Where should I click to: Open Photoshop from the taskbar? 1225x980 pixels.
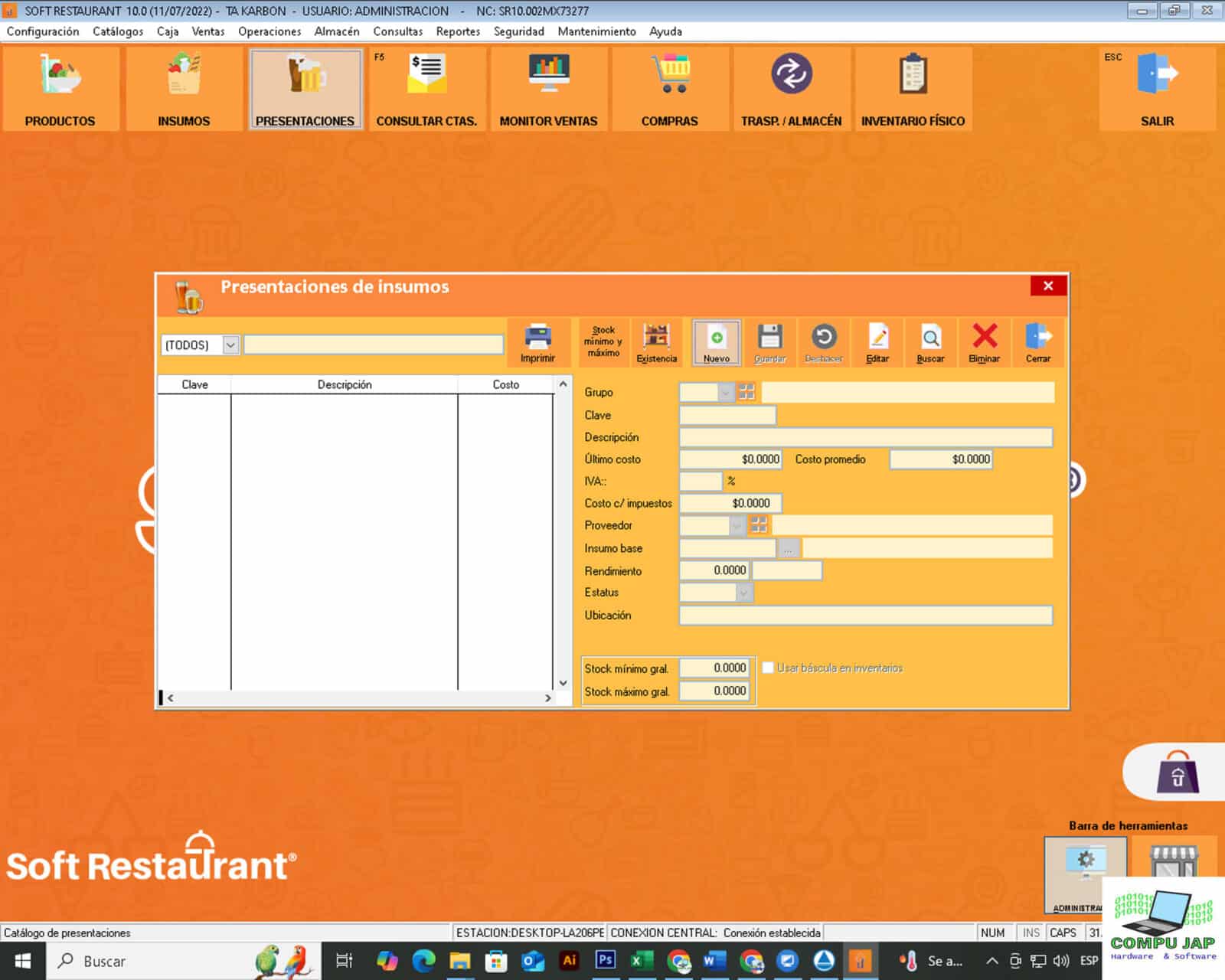[606, 960]
